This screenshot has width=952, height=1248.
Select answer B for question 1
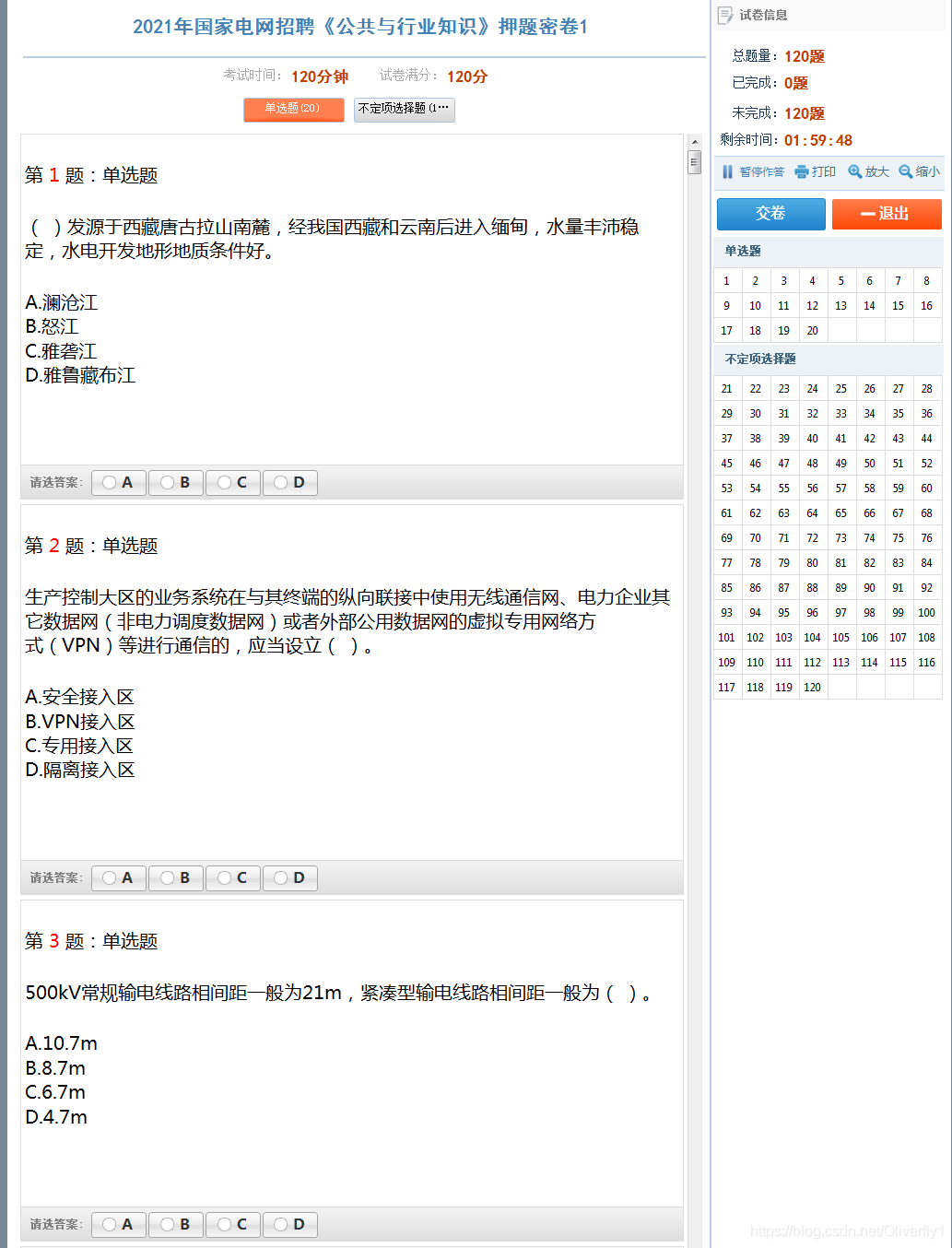176,482
